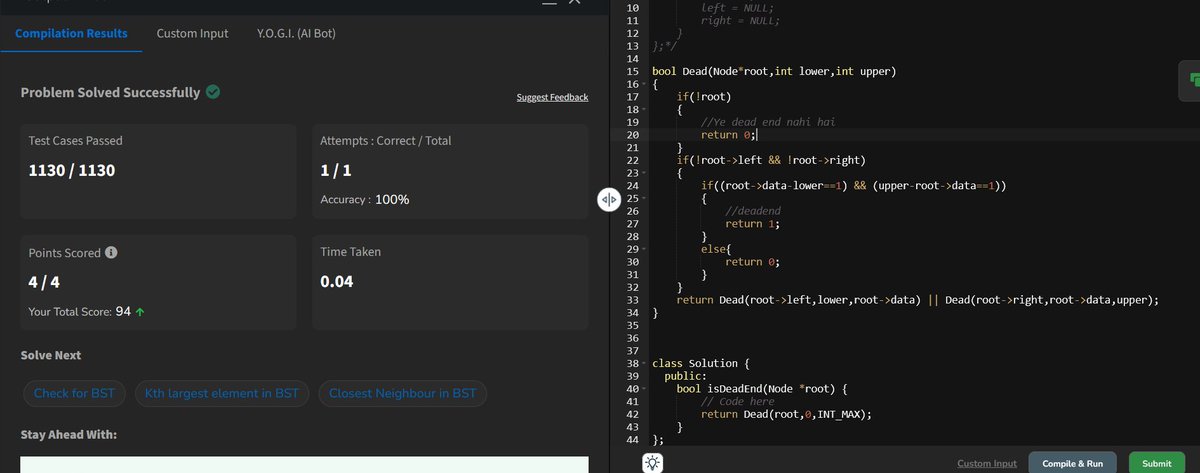
Task: Click 'public:' on line 39
Action: 685,375
